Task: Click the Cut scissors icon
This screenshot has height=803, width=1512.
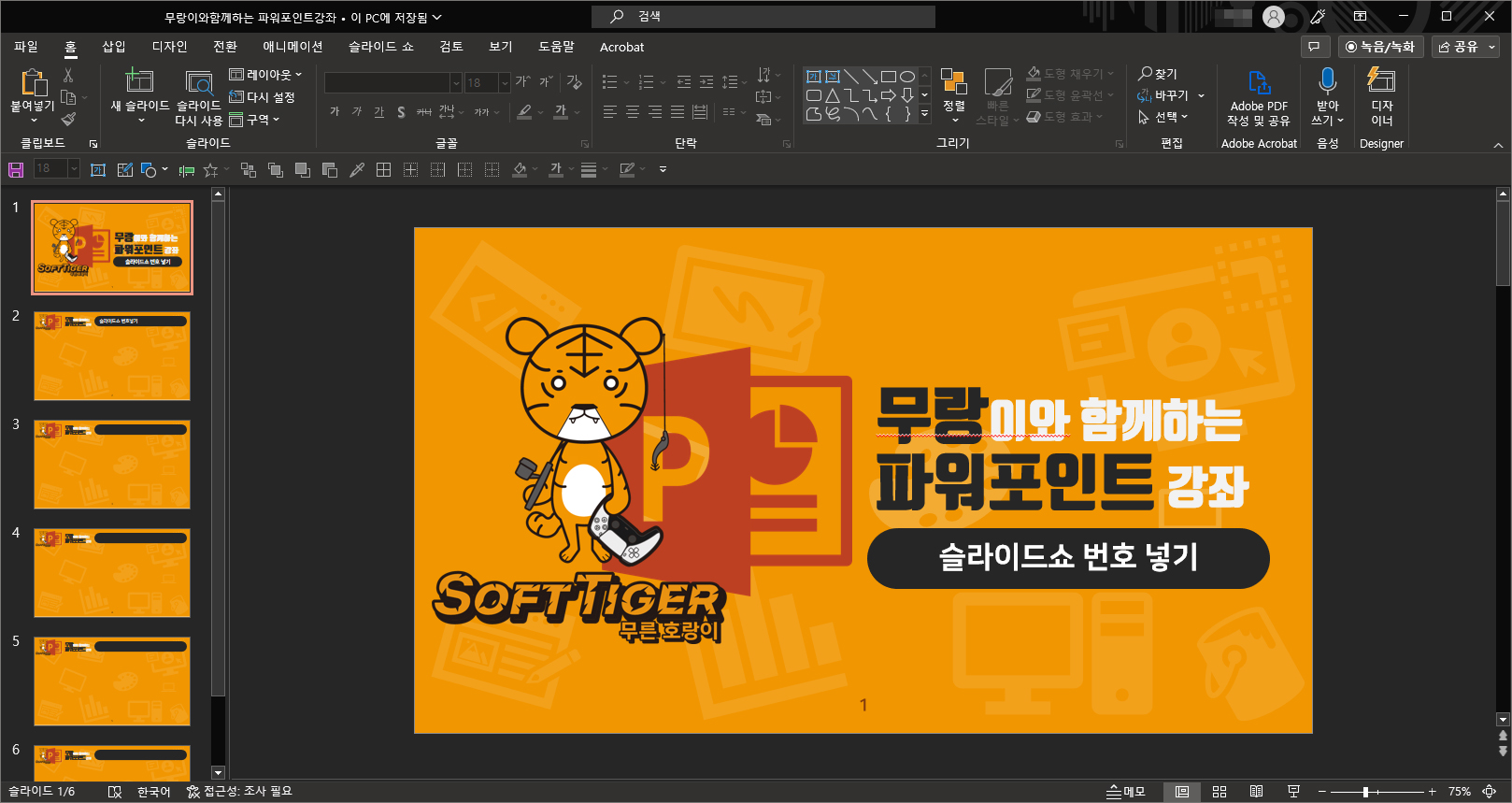Action: [x=68, y=75]
